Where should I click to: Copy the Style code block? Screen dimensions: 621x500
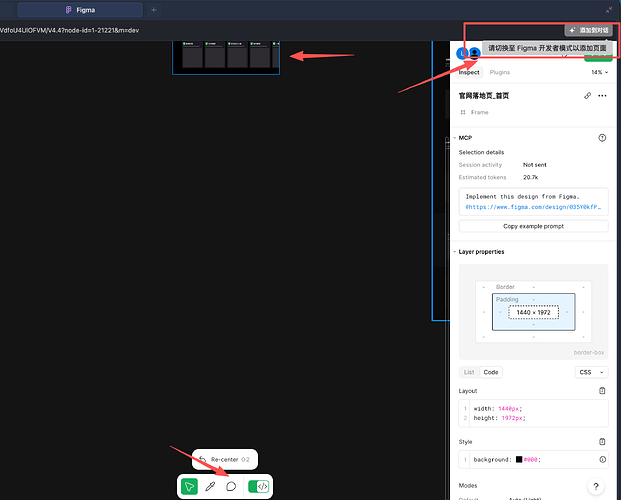pyautogui.click(x=602, y=441)
